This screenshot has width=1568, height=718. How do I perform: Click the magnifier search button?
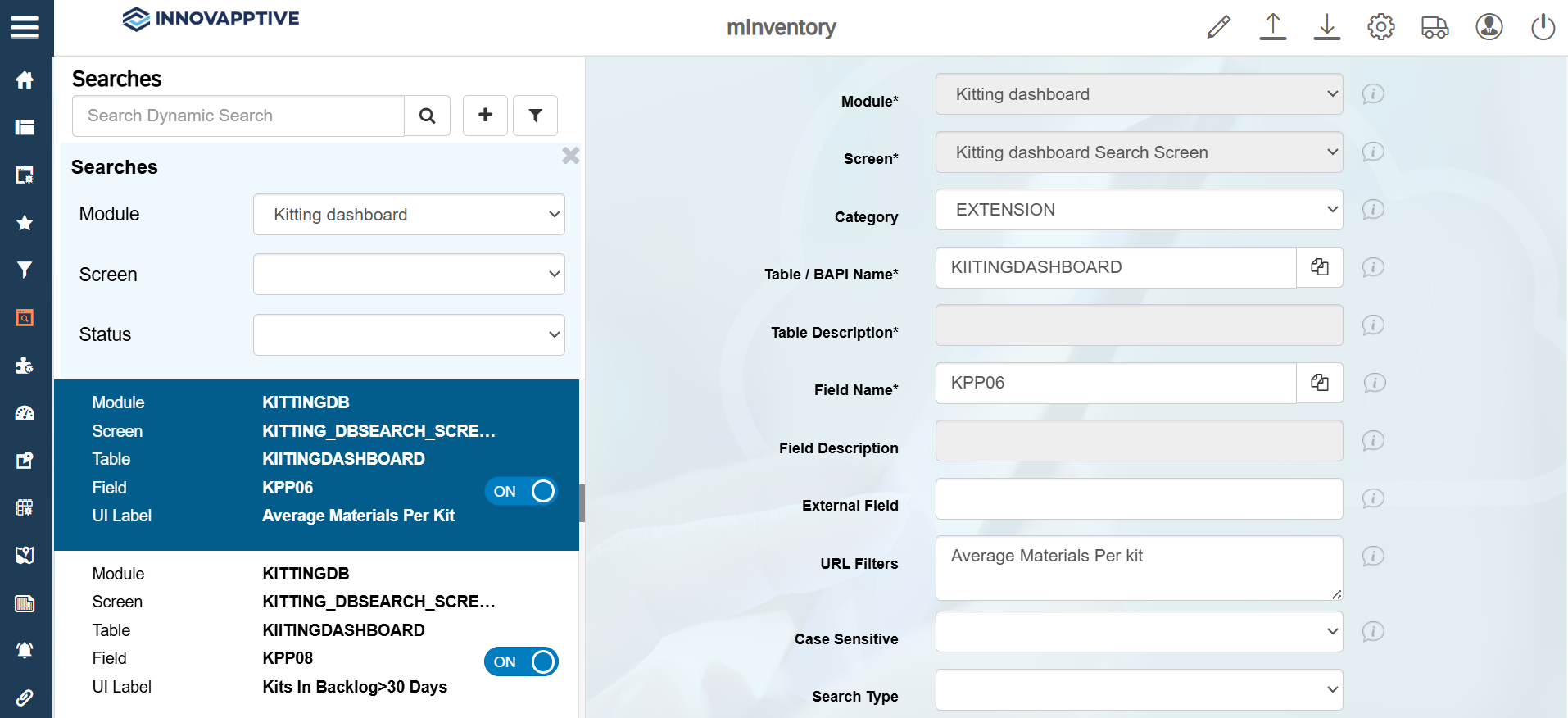pyautogui.click(x=427, y=116)
